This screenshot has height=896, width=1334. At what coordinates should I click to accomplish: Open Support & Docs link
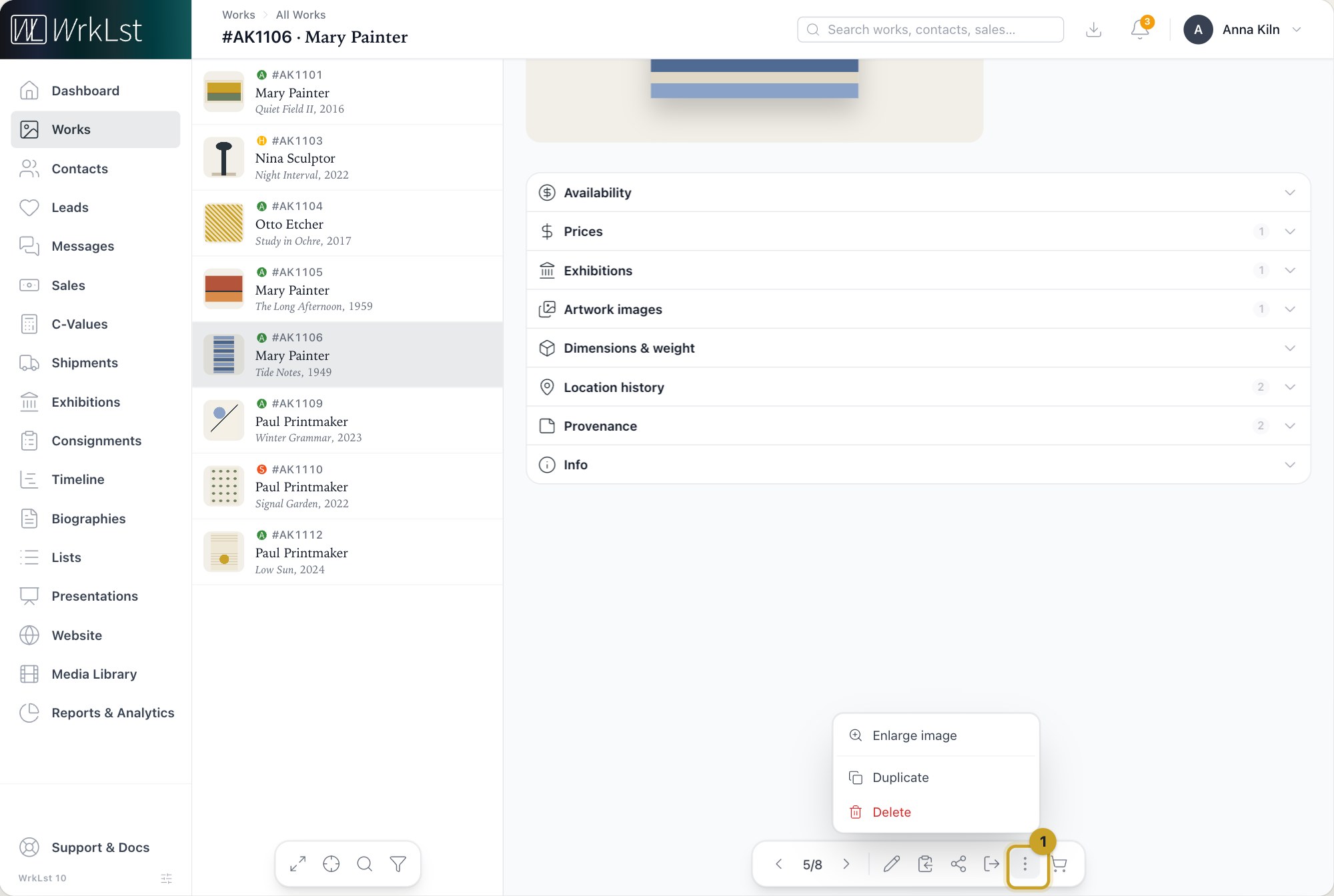[95, 847]
